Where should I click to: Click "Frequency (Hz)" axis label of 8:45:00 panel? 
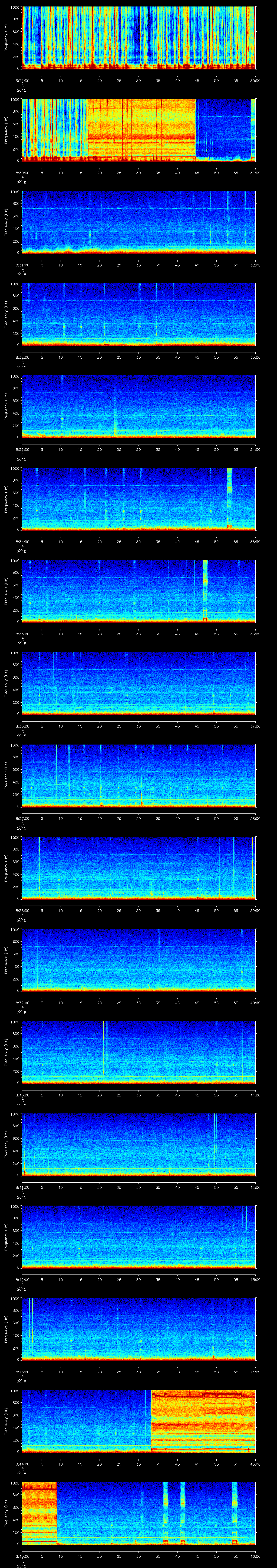coord(6,1513)
